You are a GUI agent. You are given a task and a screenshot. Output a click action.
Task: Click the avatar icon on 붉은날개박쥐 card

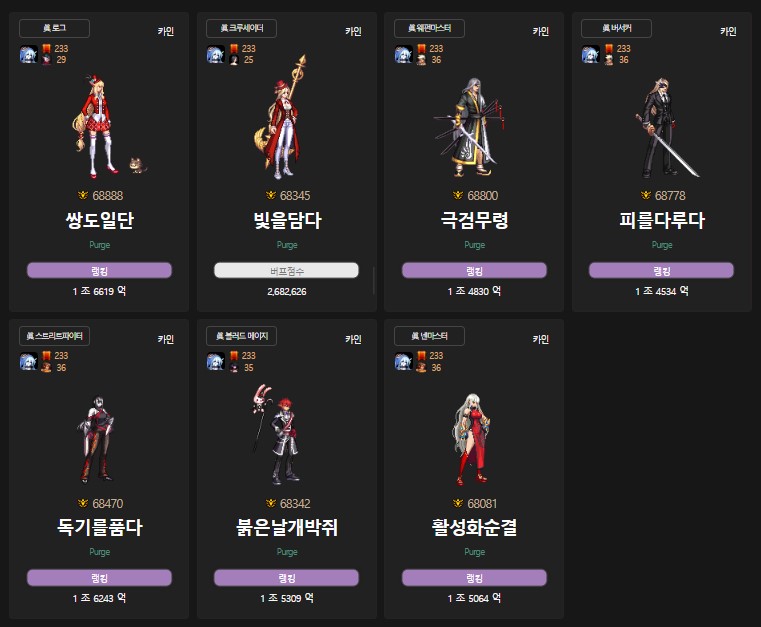216,362
